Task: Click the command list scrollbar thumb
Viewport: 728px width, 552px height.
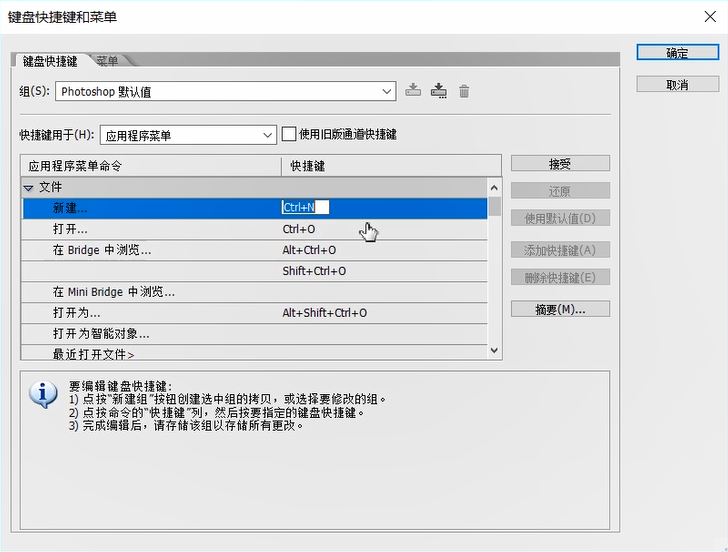Action: pyautogui.click(x=494, y=207)
